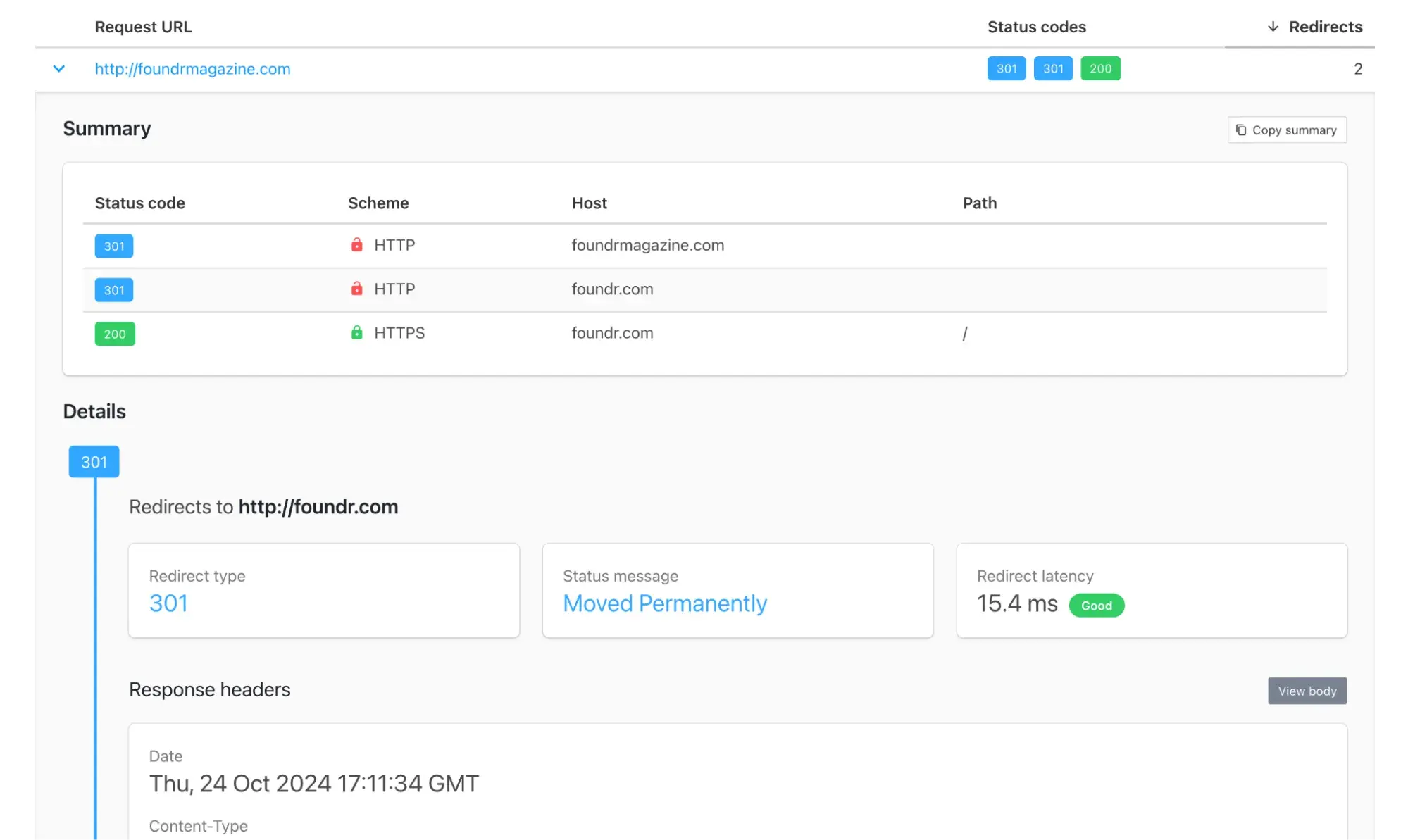Click the Moved Permanently status message
Screen dimensions: 1408x840
click(x=665, y=603)
